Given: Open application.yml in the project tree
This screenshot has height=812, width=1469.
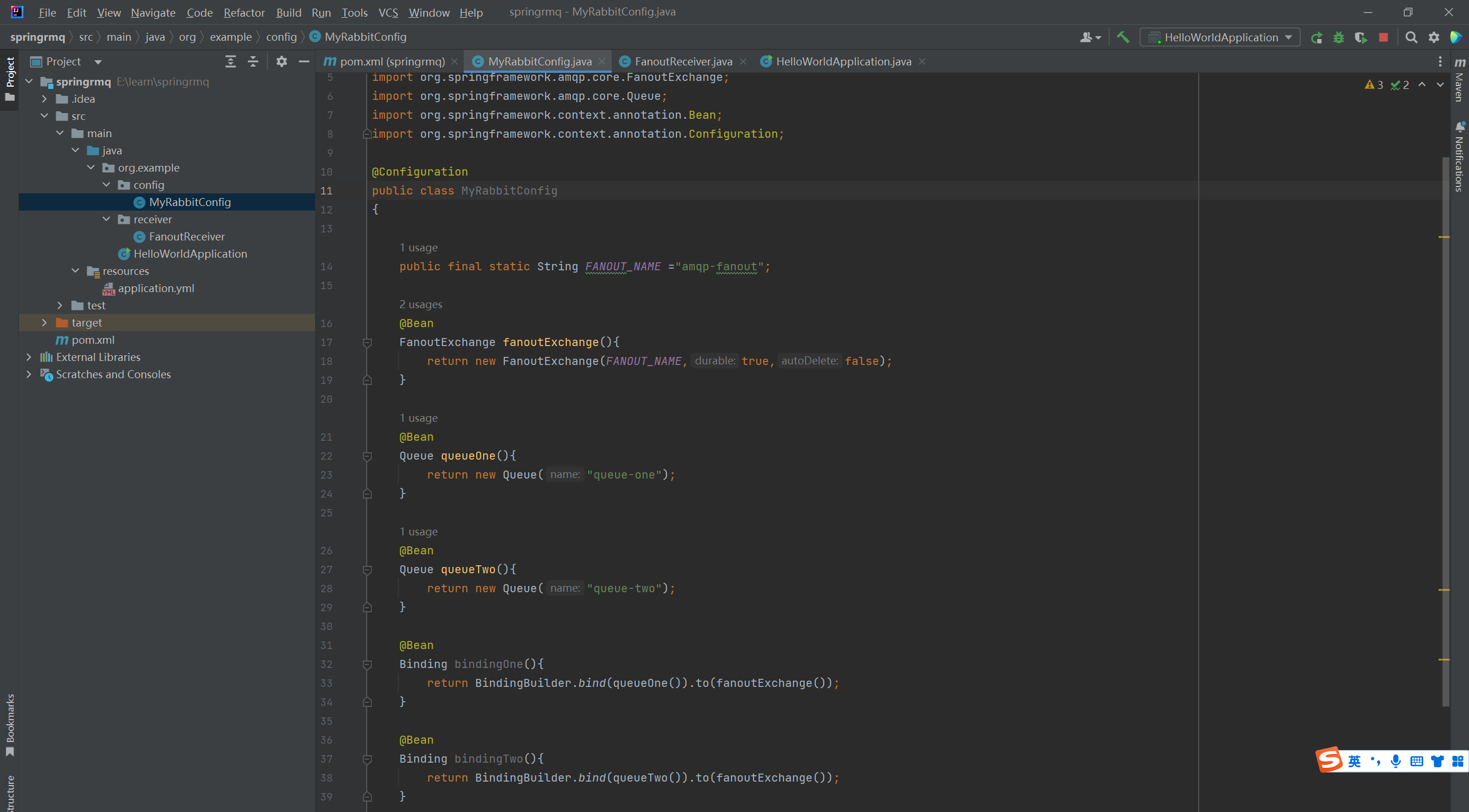Looking at the screenshot, I should coord(156,288).
